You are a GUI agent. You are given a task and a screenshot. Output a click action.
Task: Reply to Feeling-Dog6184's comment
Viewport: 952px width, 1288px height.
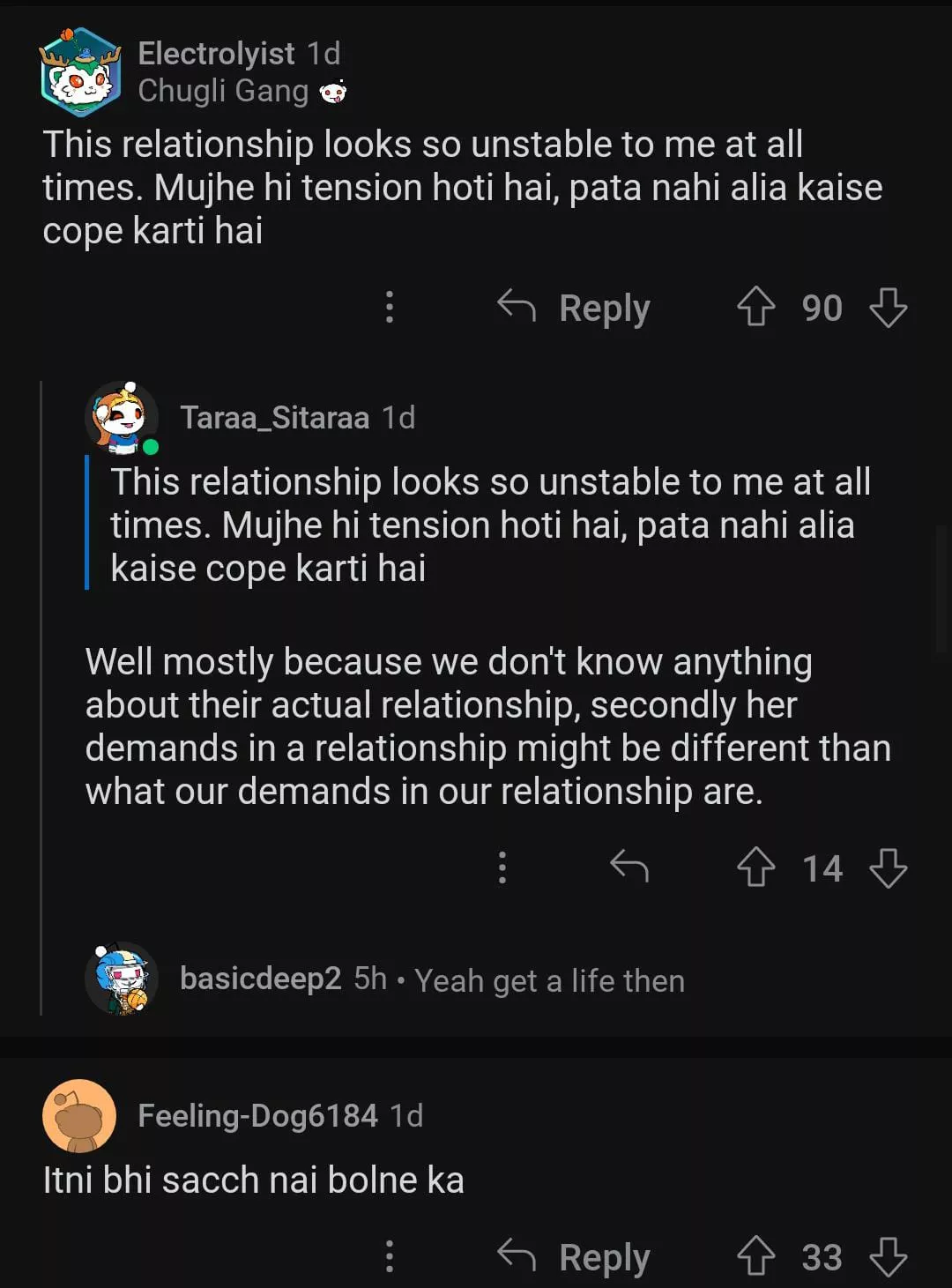(575, 1256)
